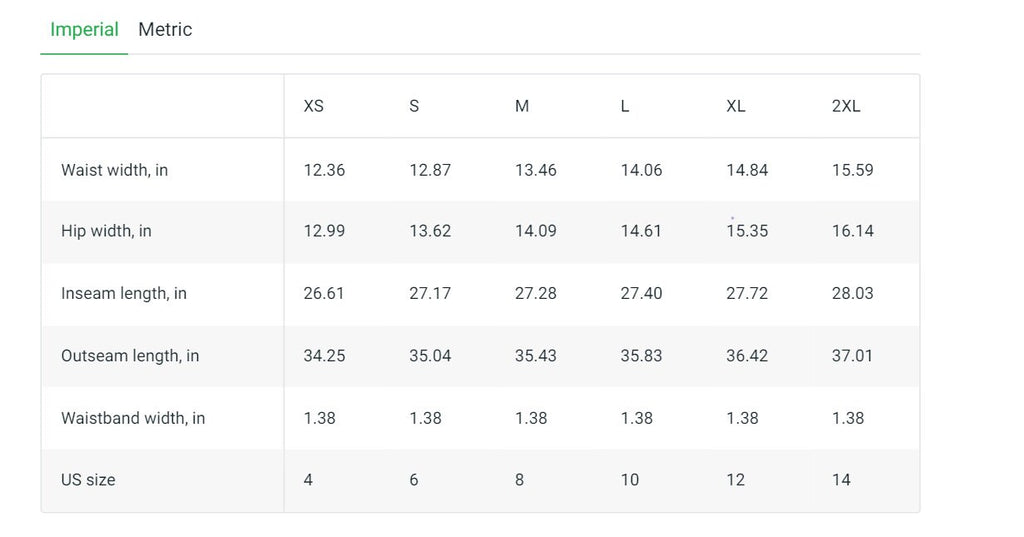This screenshot has height=537, width=1024.
Task: Click the XL column header
Action: click(736, 106)
